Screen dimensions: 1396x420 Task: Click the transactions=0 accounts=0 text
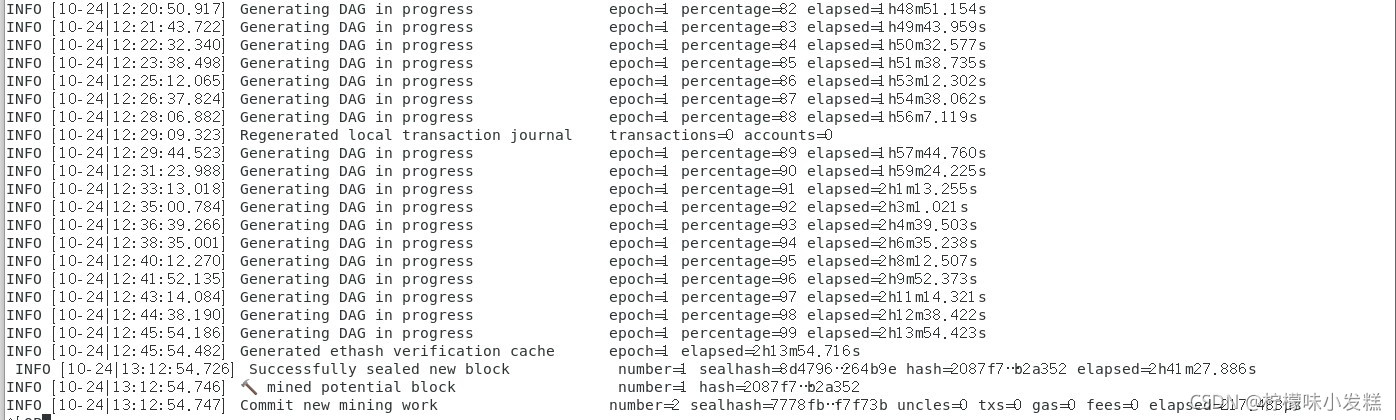pos(721,135)
